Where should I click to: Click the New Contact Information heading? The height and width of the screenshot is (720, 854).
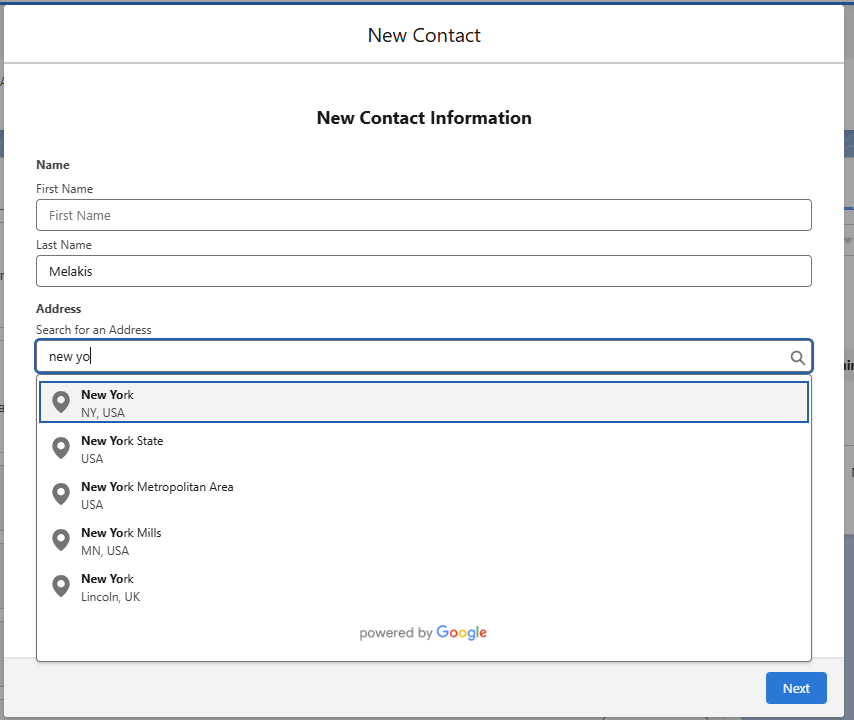[x=424, y=118]
